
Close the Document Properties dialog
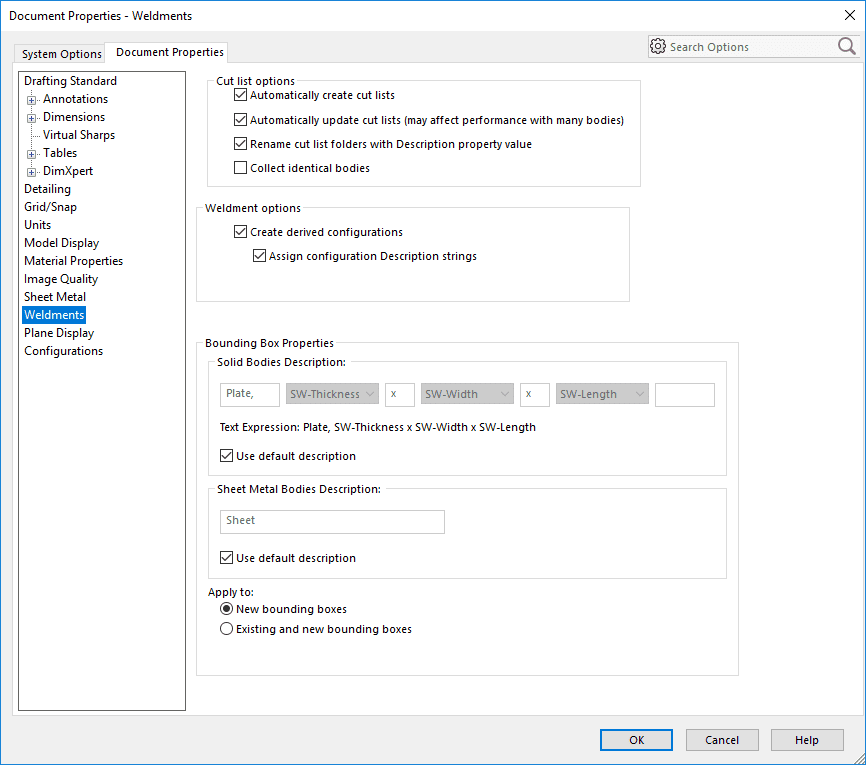pyautogui.click(x=849, y=15)
